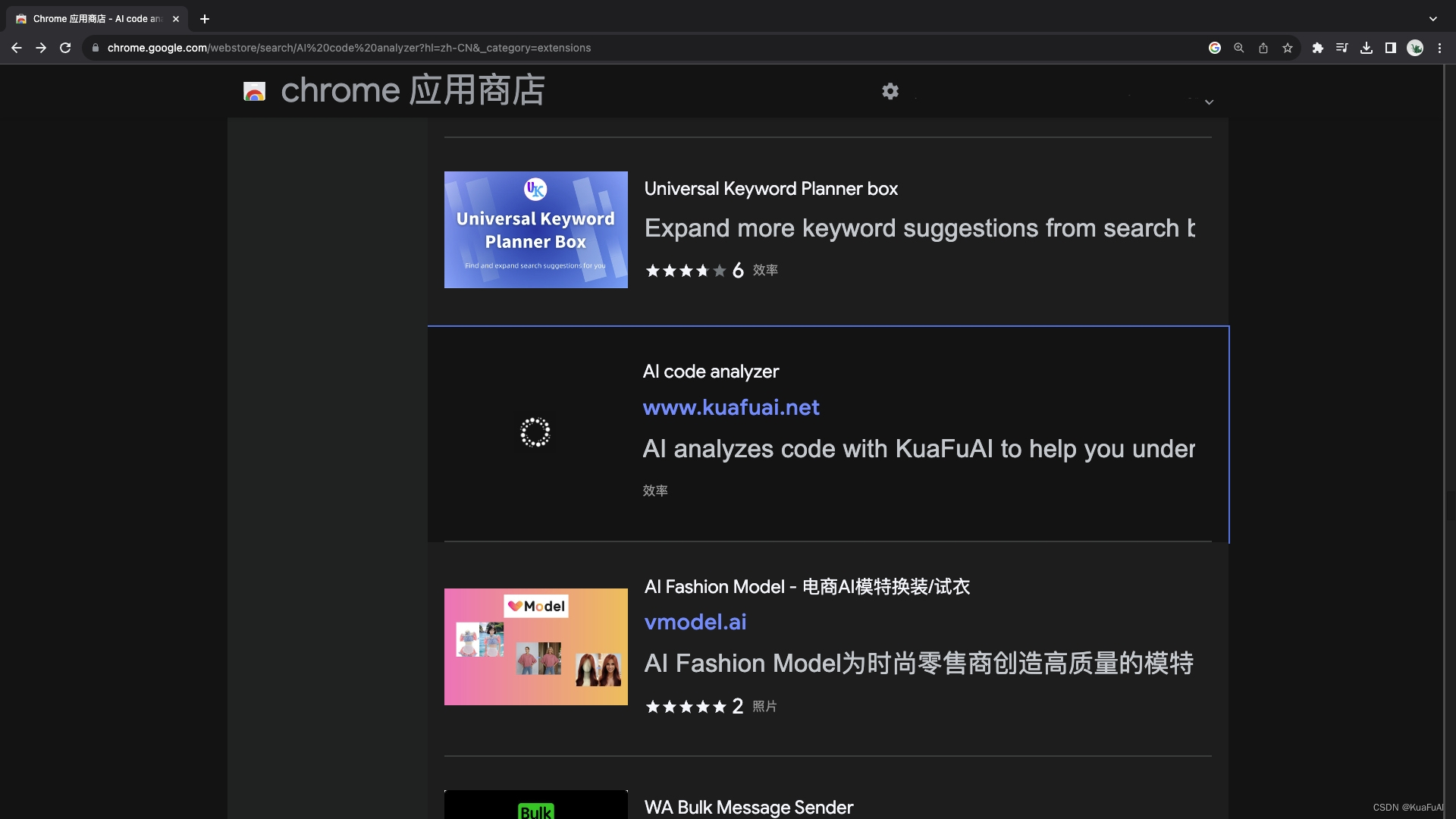Open the Downloads icon in toolbar
The height and width of the screenshot is (819, 1456).
pos(1367,48)
